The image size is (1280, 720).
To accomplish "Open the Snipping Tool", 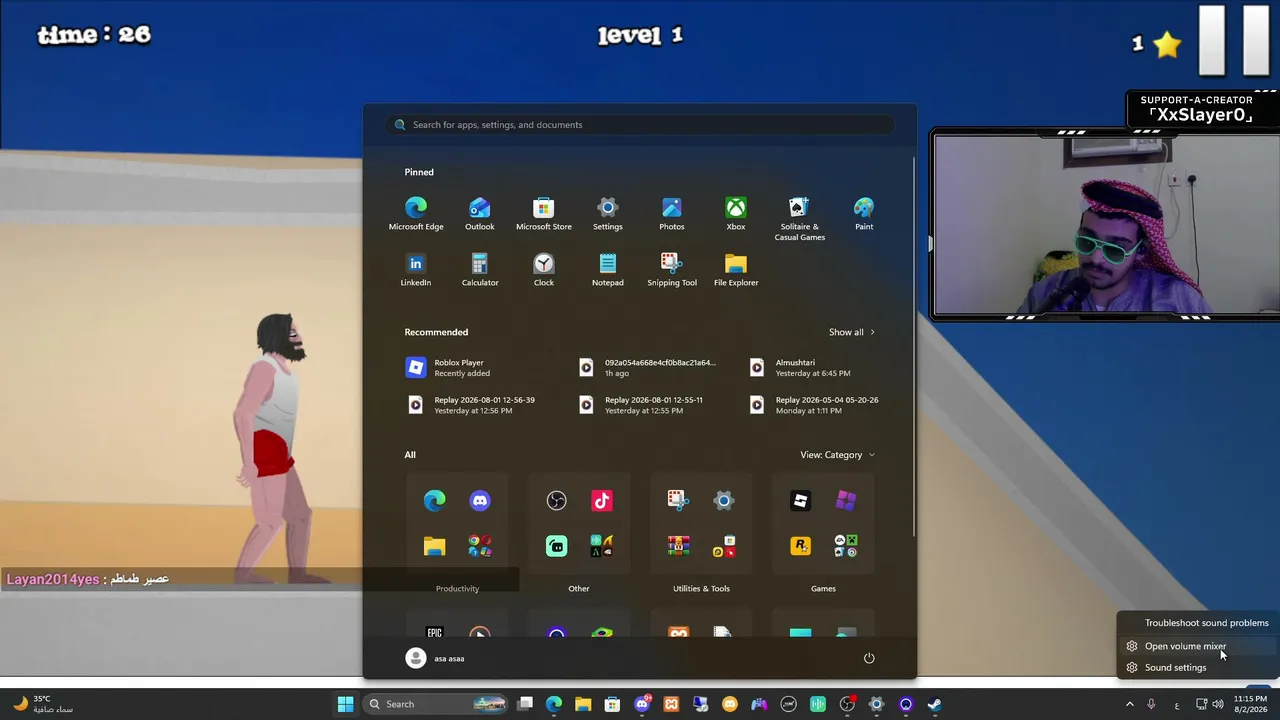I will (672, 270).
